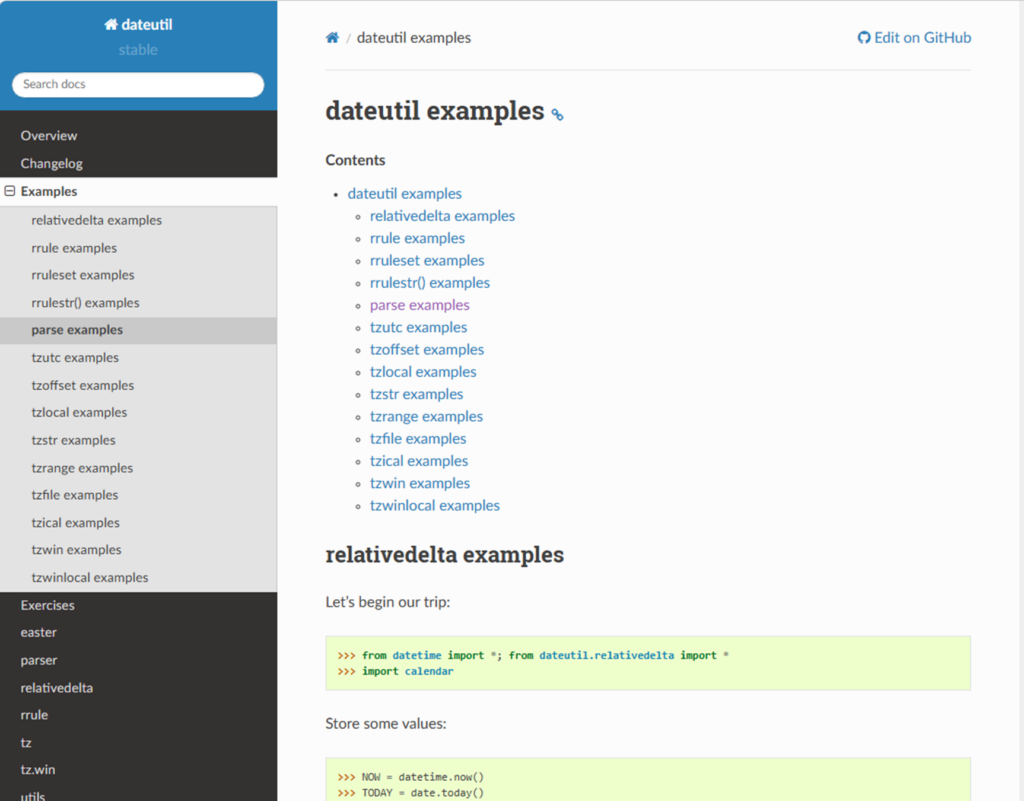Image resolution: width=1024 pixels, height=801 pixels.
Task: Click the 'import calendar' code line
Action: pos(395,671)
